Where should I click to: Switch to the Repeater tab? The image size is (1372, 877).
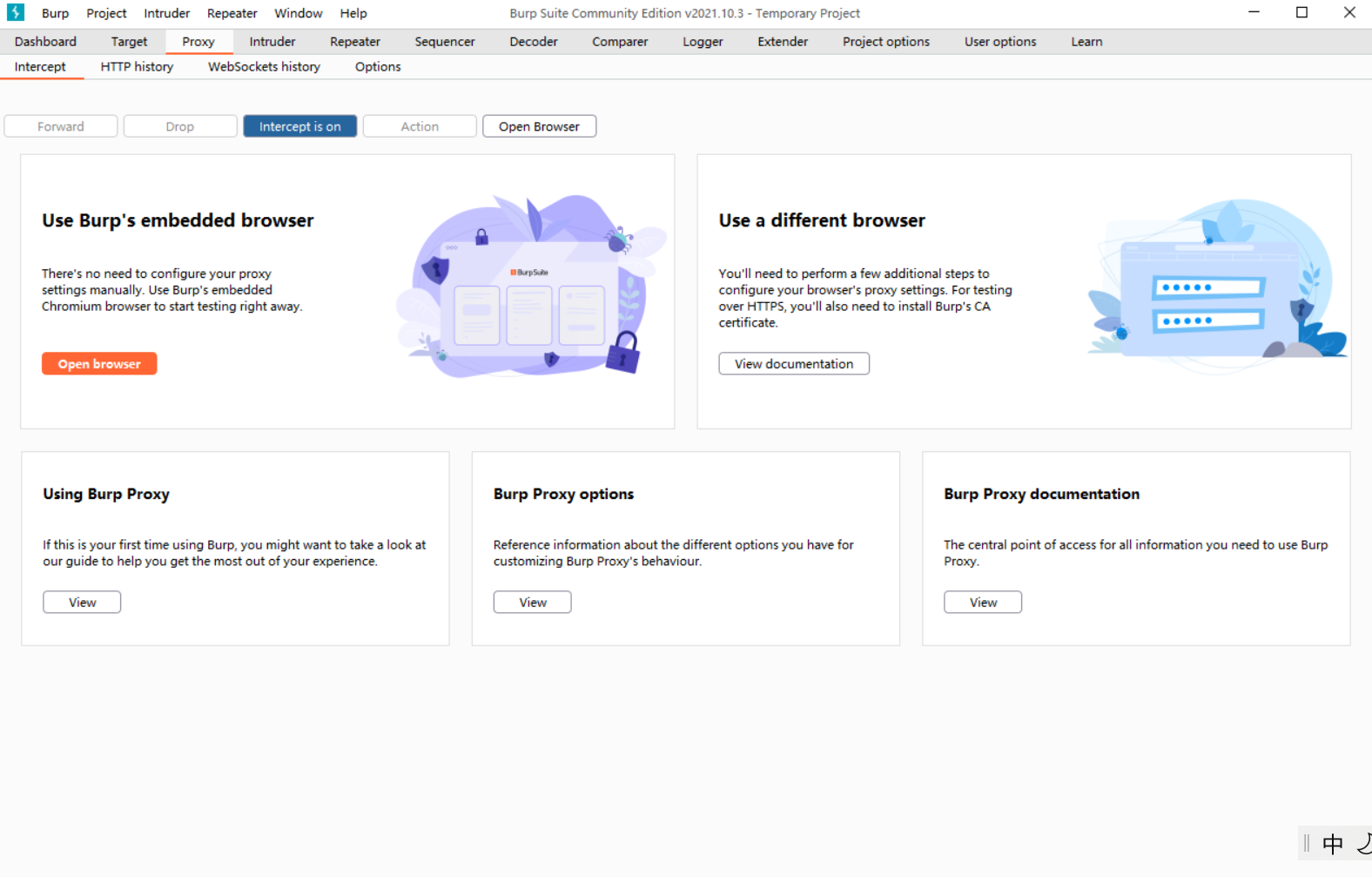click(x=355, y=42)
